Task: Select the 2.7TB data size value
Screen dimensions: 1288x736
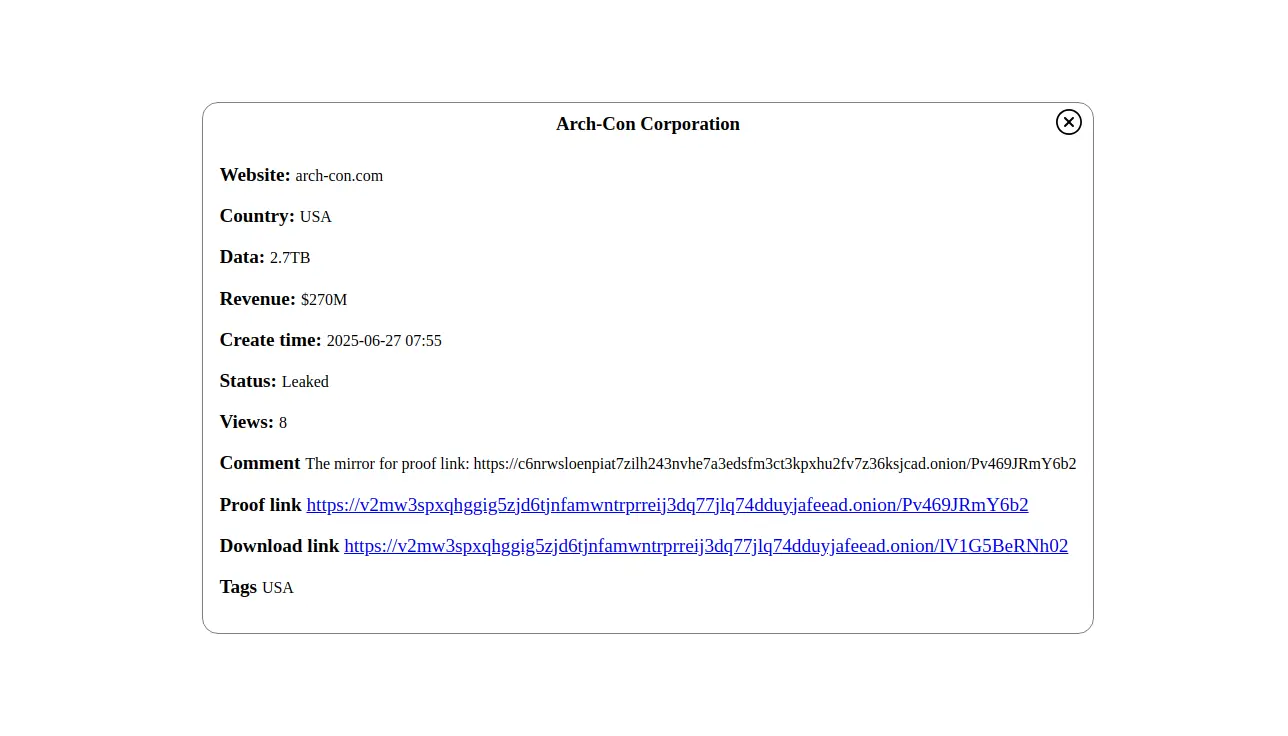Action: (290, 258)
